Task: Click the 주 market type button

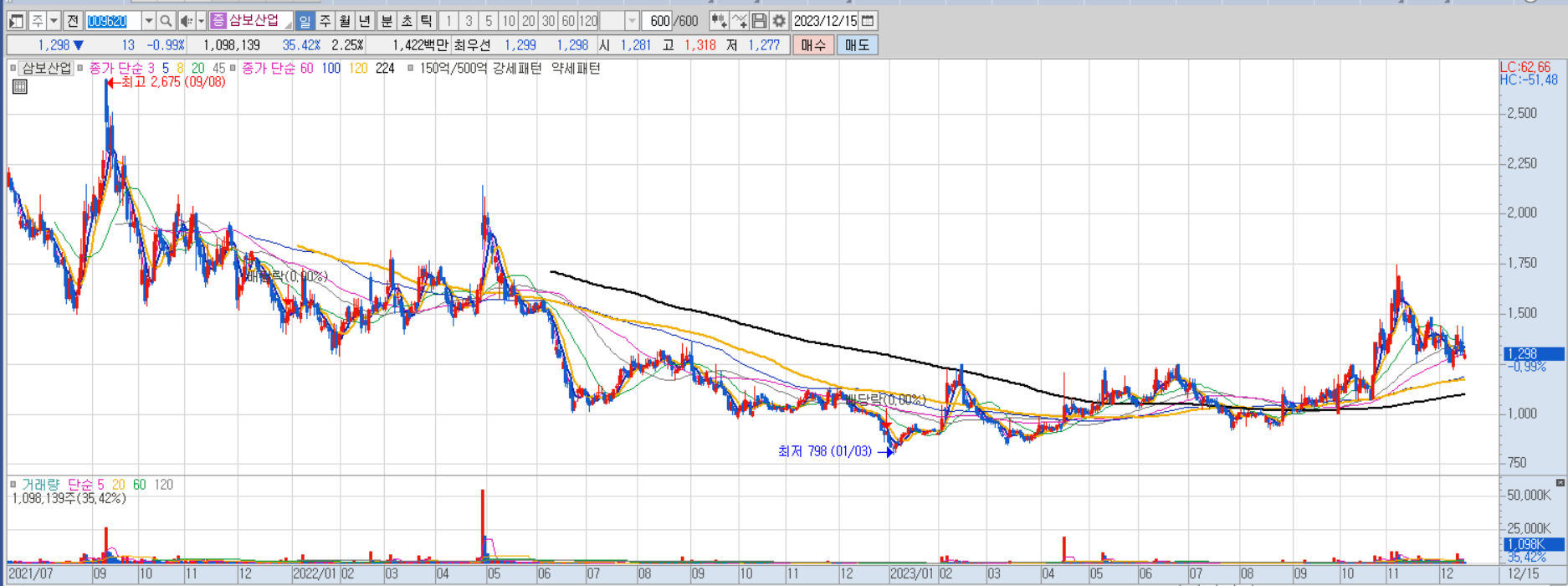Action: [38, 21]
